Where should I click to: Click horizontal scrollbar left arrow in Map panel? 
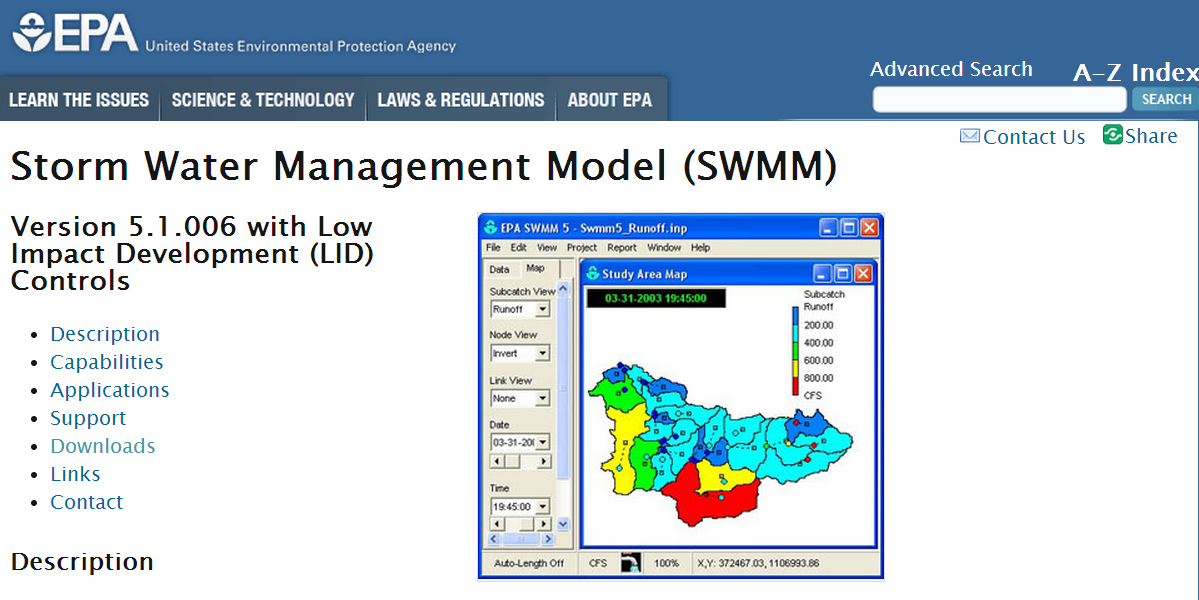click(x=493, y=539)
